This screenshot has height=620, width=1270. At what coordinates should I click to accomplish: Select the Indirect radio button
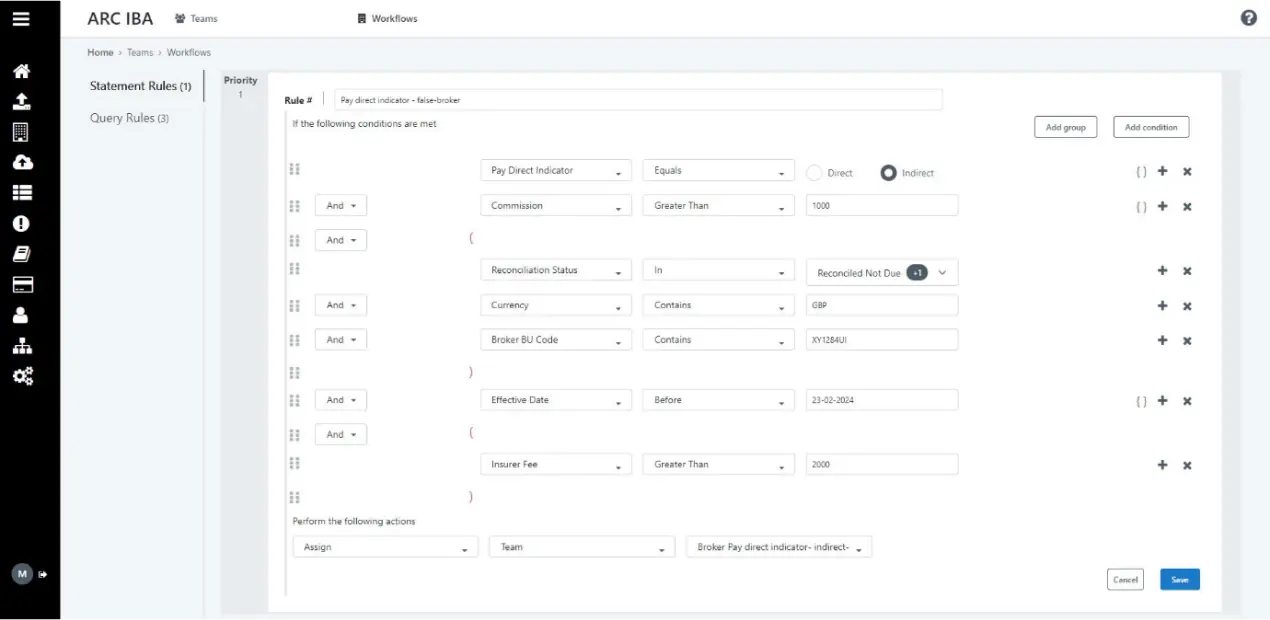coord(887,171)
